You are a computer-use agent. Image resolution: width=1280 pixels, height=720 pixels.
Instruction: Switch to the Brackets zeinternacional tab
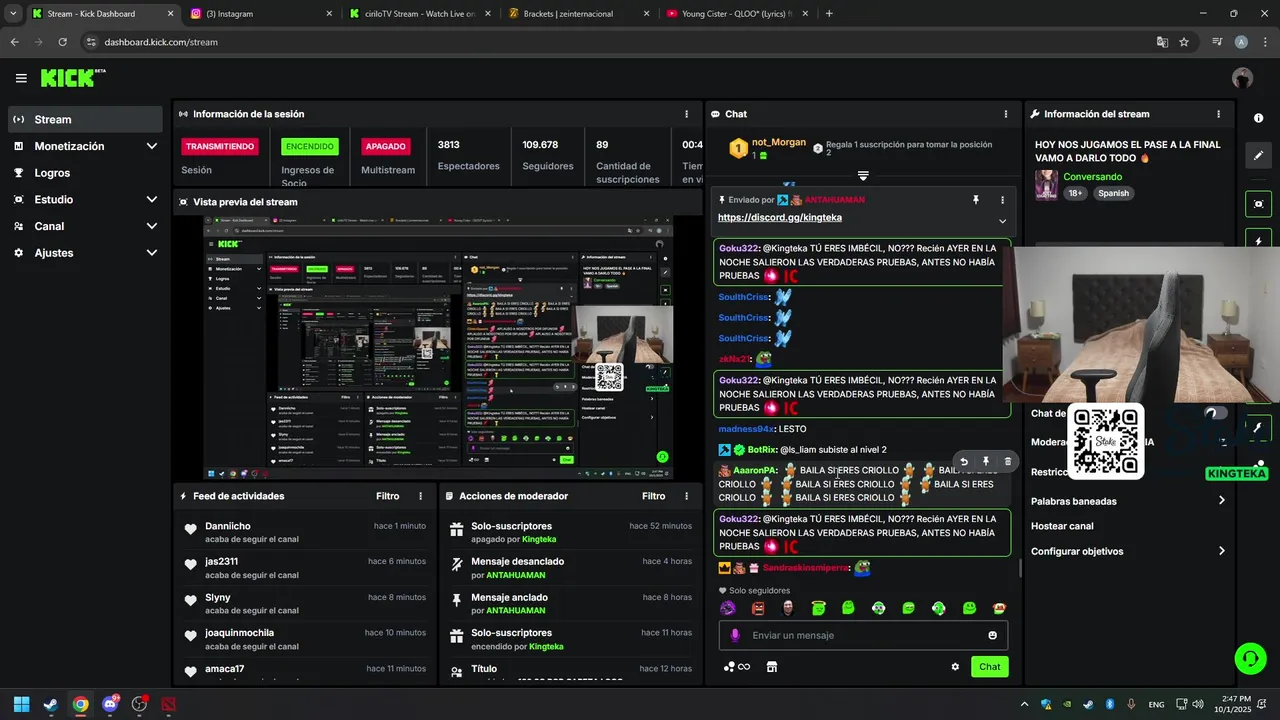pos(578,14)
